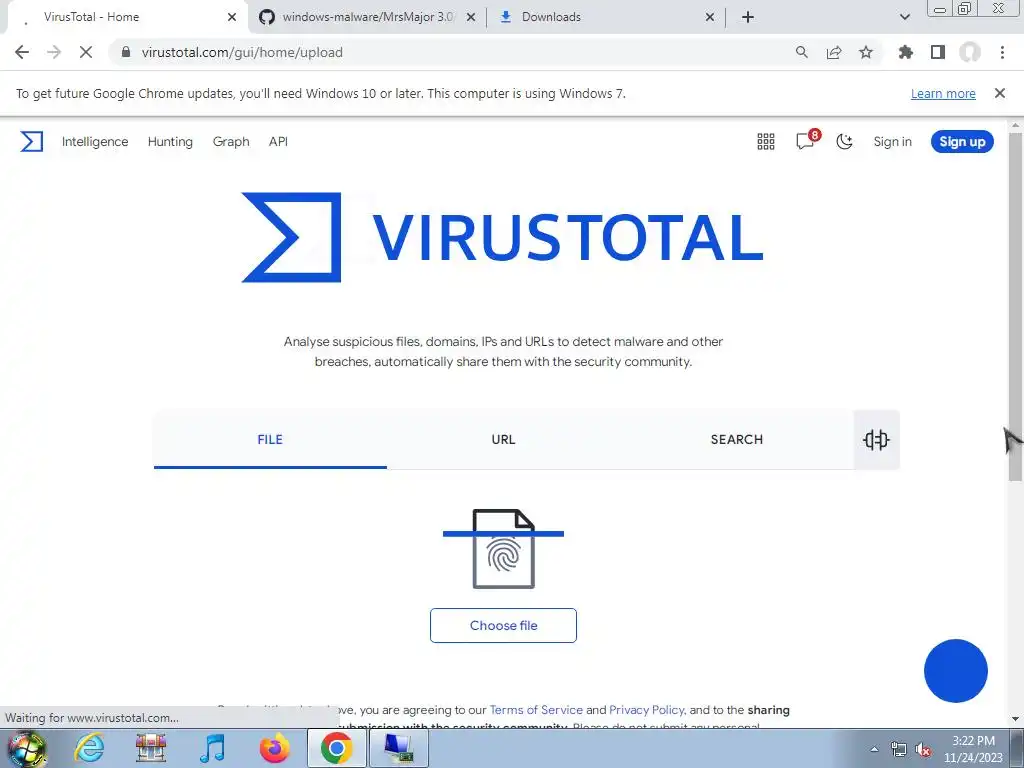1024x768 pixels.
Task: Launch Firefox from the taskbar
Action: tap(274, 748)
